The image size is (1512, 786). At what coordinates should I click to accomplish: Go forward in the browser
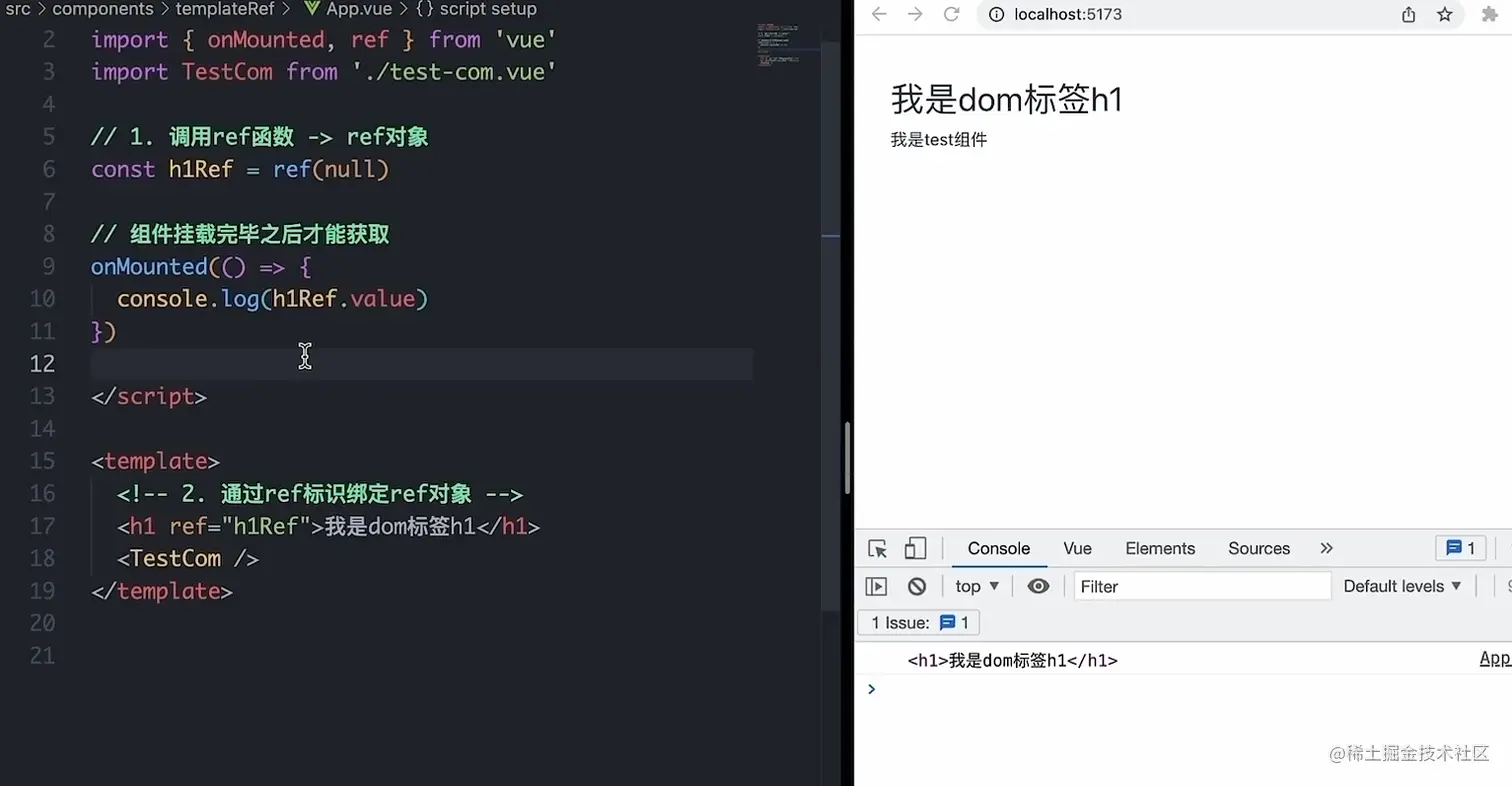click(914, 14)
